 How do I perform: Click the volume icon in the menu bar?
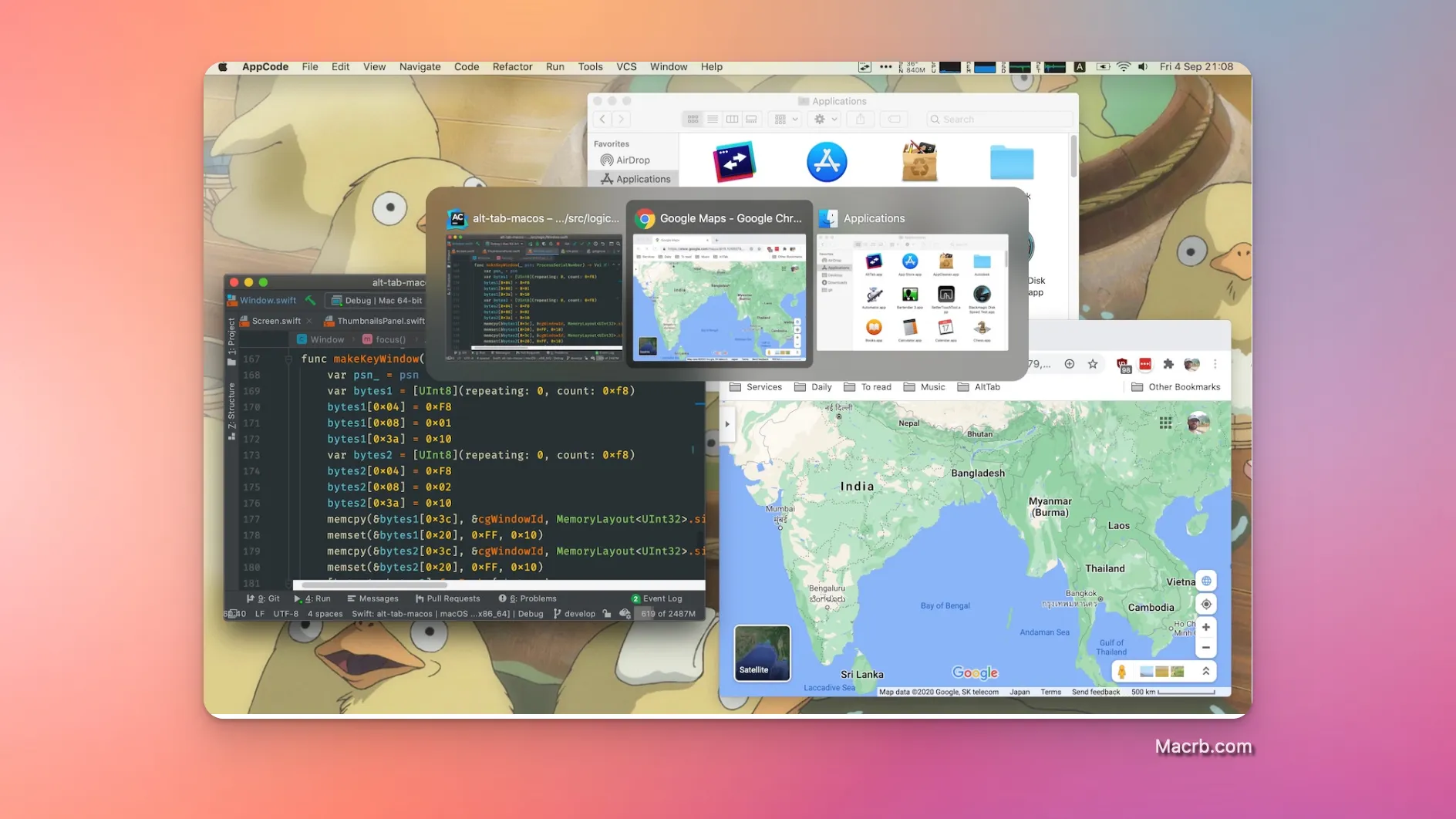[x=1143, y=67]
